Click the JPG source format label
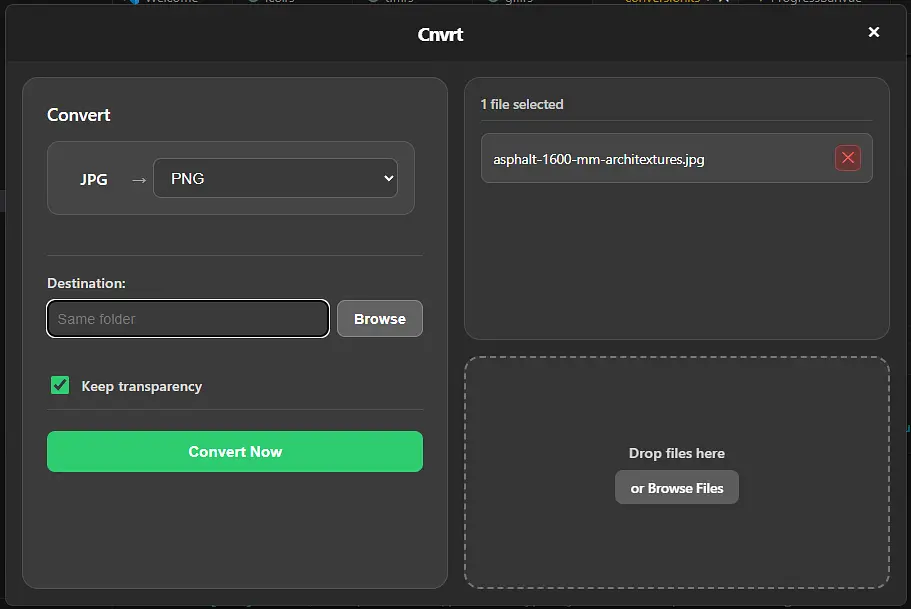 pos(94,180)
